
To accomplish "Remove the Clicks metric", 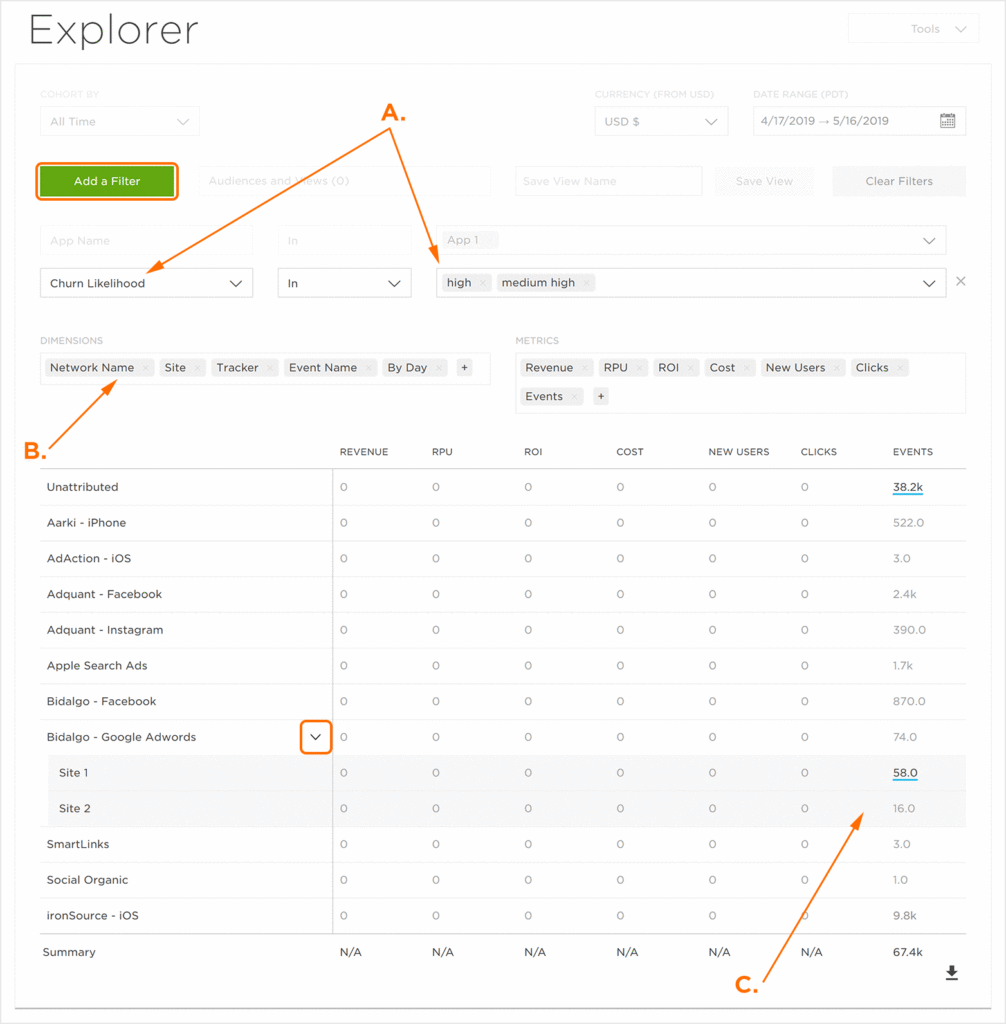I will [x=900, y=368].
